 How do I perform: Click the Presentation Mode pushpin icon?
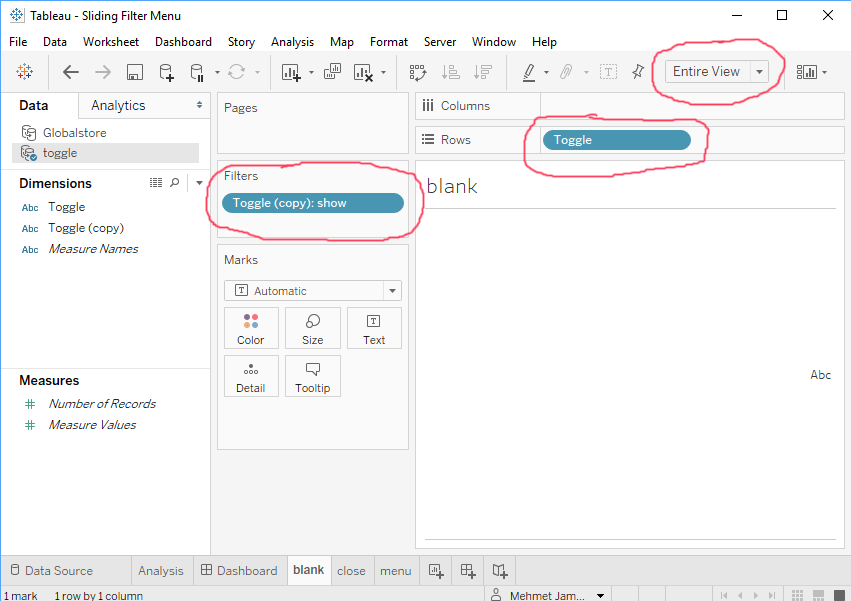638,71
